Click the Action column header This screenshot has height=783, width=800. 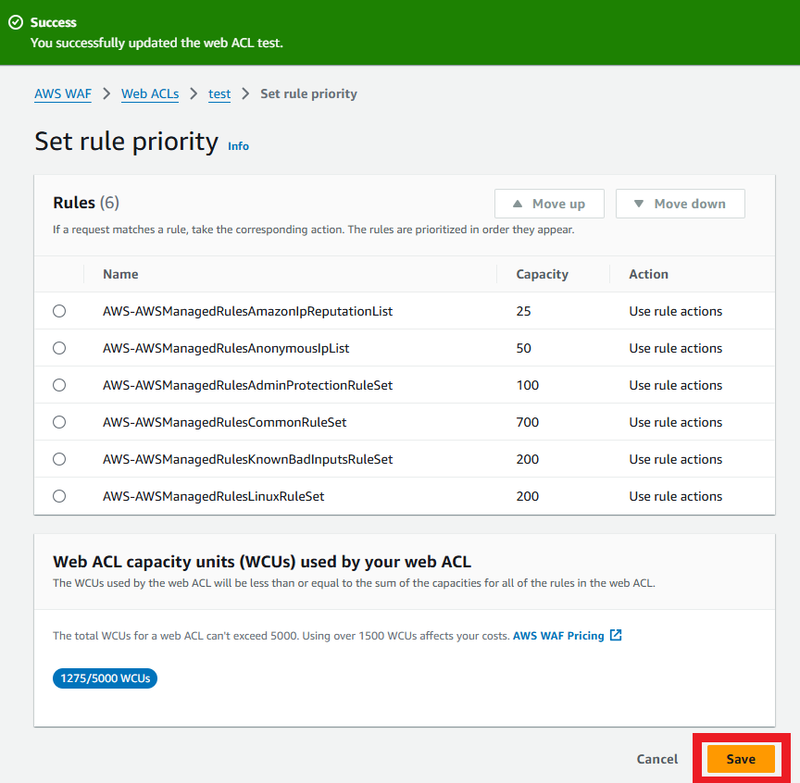tap(648, 274)
